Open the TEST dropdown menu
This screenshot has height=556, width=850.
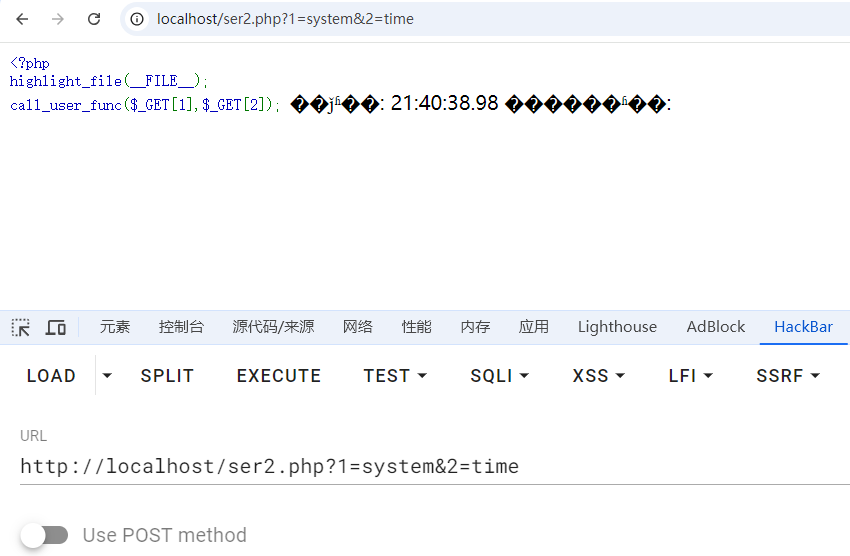pyautogui.click(x=395, y=376)
